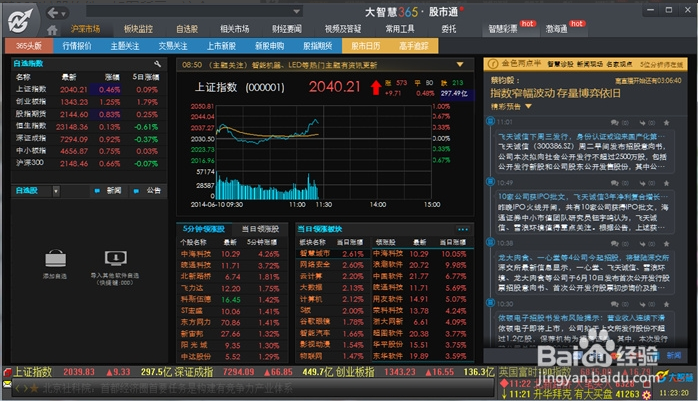Select 中海科技 in 5分钟领涨股 list
698x401 pixels.
231,254
